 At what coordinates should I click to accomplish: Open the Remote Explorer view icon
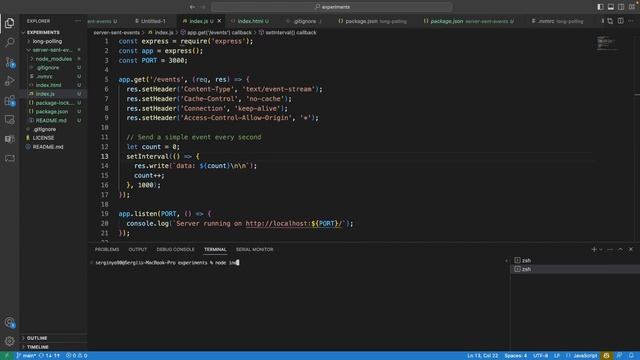click(9, 120)
